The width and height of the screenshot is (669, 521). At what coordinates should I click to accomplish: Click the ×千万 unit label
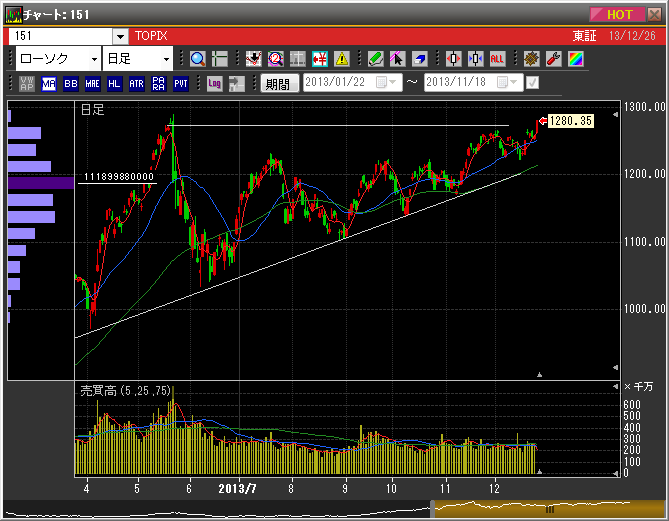(x=639, y=387)
